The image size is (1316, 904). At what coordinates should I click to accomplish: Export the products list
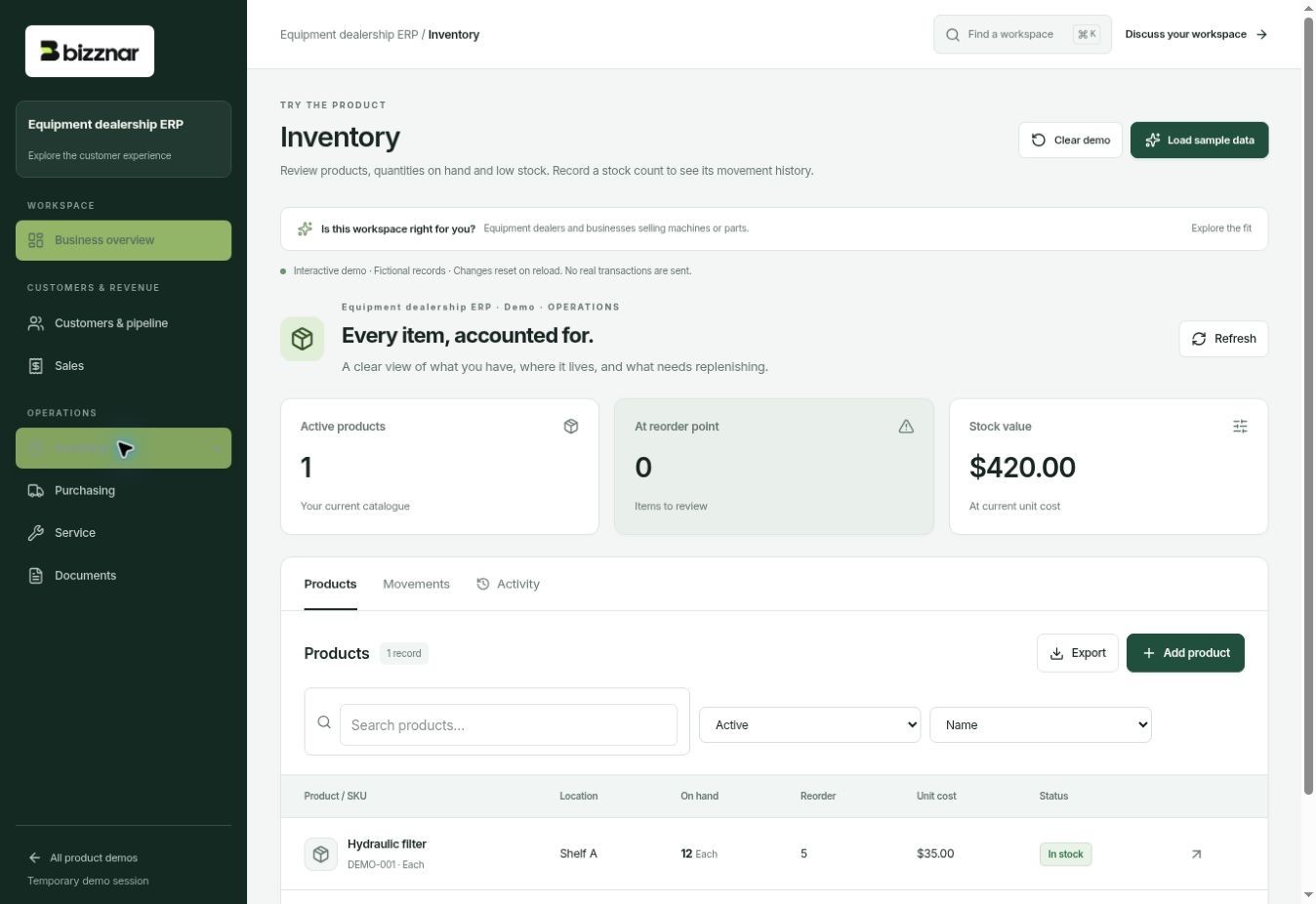click(1078, 653)
